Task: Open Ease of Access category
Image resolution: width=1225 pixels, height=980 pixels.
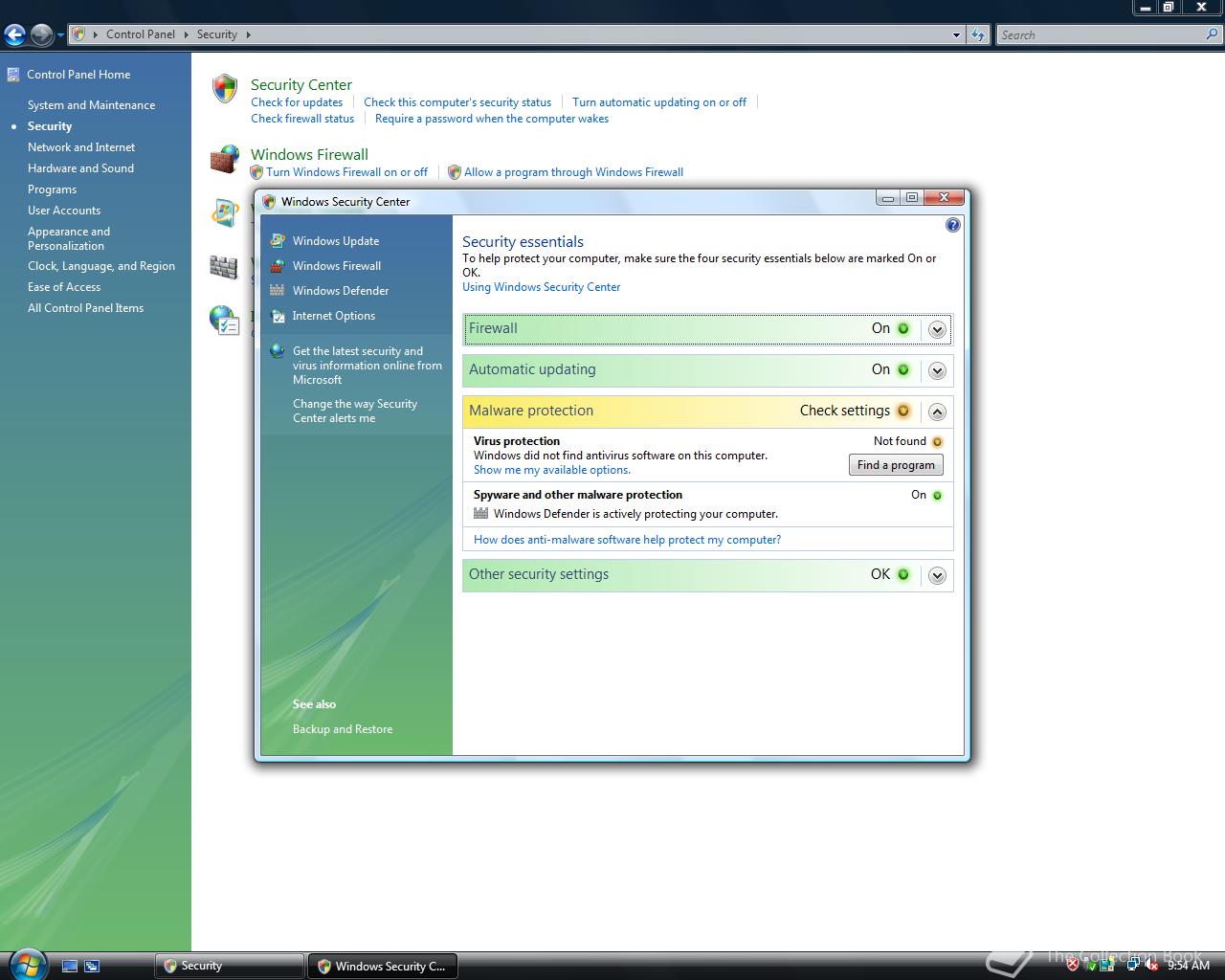Action: [x=64, y=287]
